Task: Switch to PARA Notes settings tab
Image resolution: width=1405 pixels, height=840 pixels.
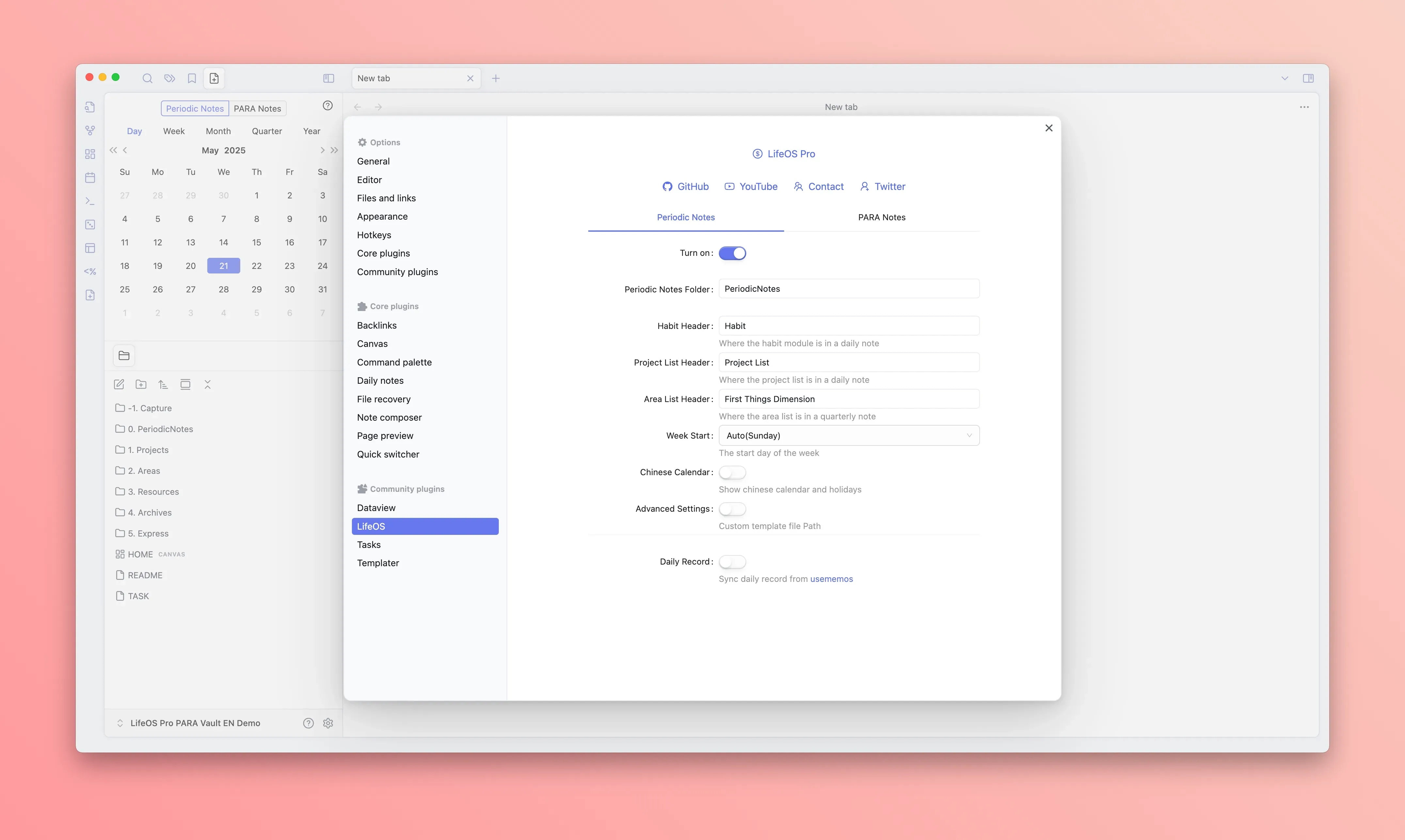Action: point(881,217)
